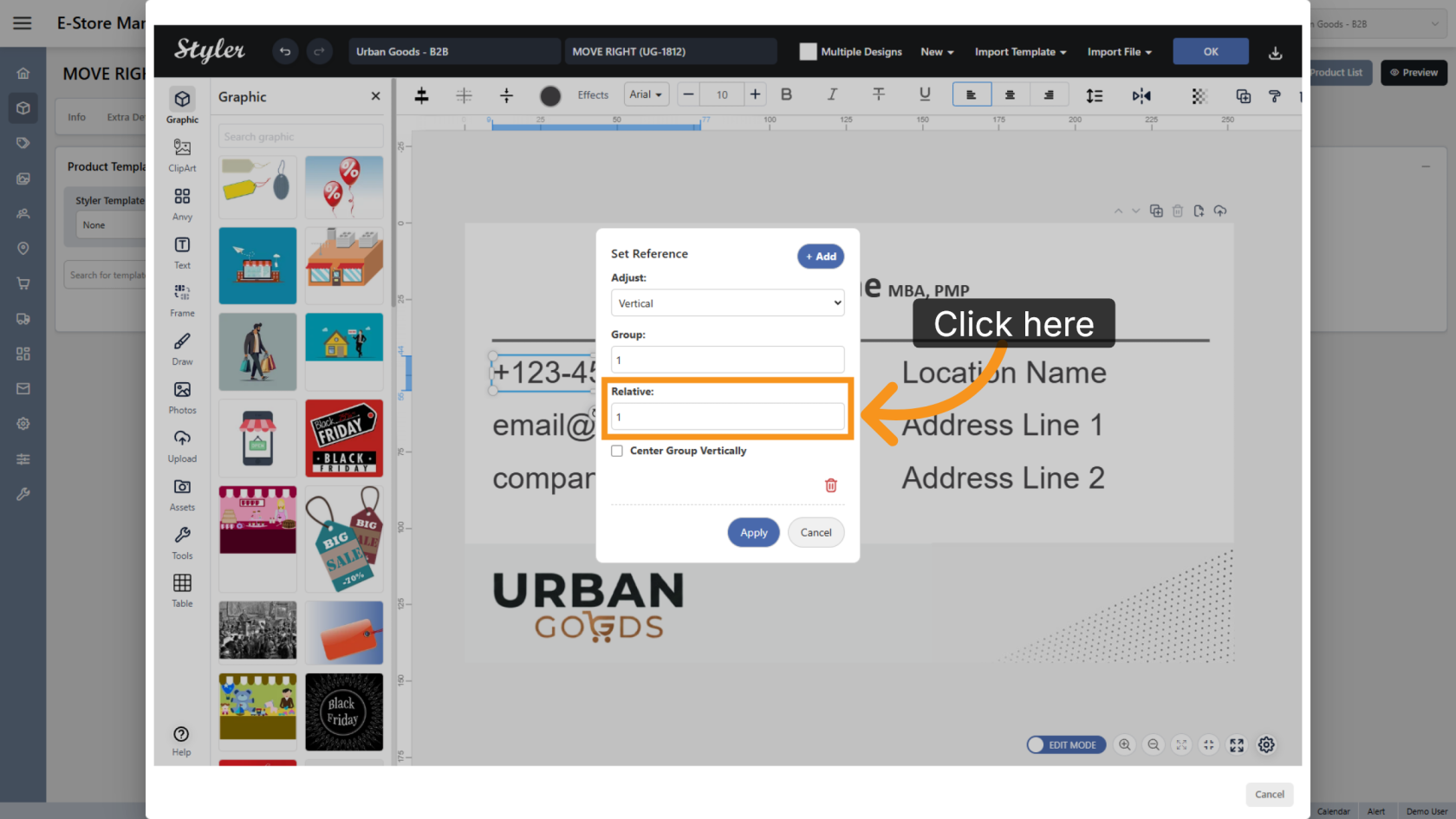
Task: Toggle bold text formatting
Action: point(786,94)
